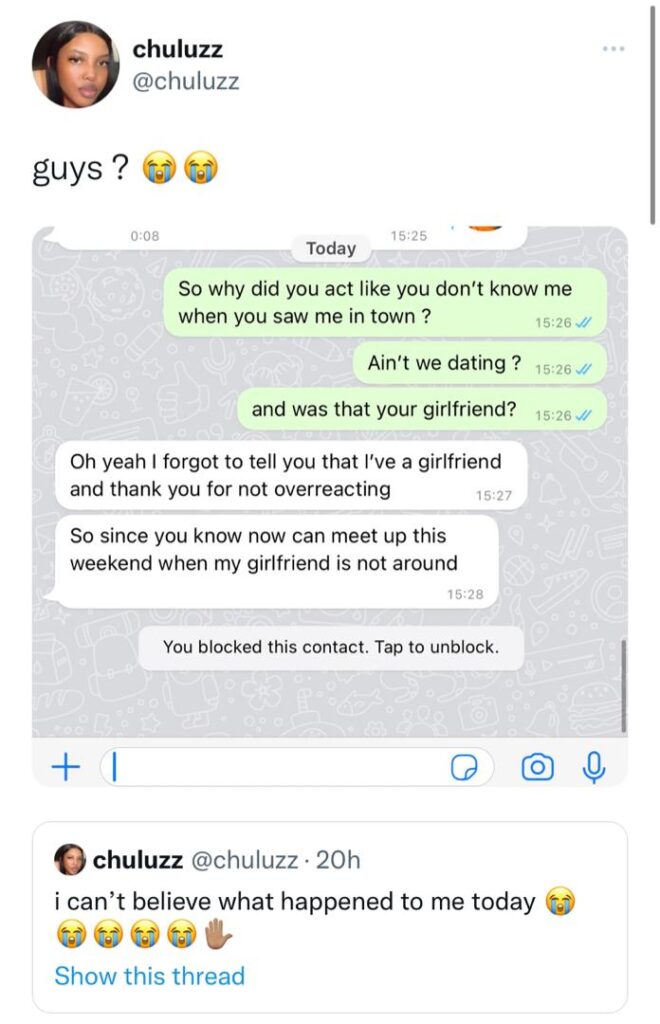Select the 'was that your girlfriend?' message
660x1024 pixels.
tap(422, 410)
